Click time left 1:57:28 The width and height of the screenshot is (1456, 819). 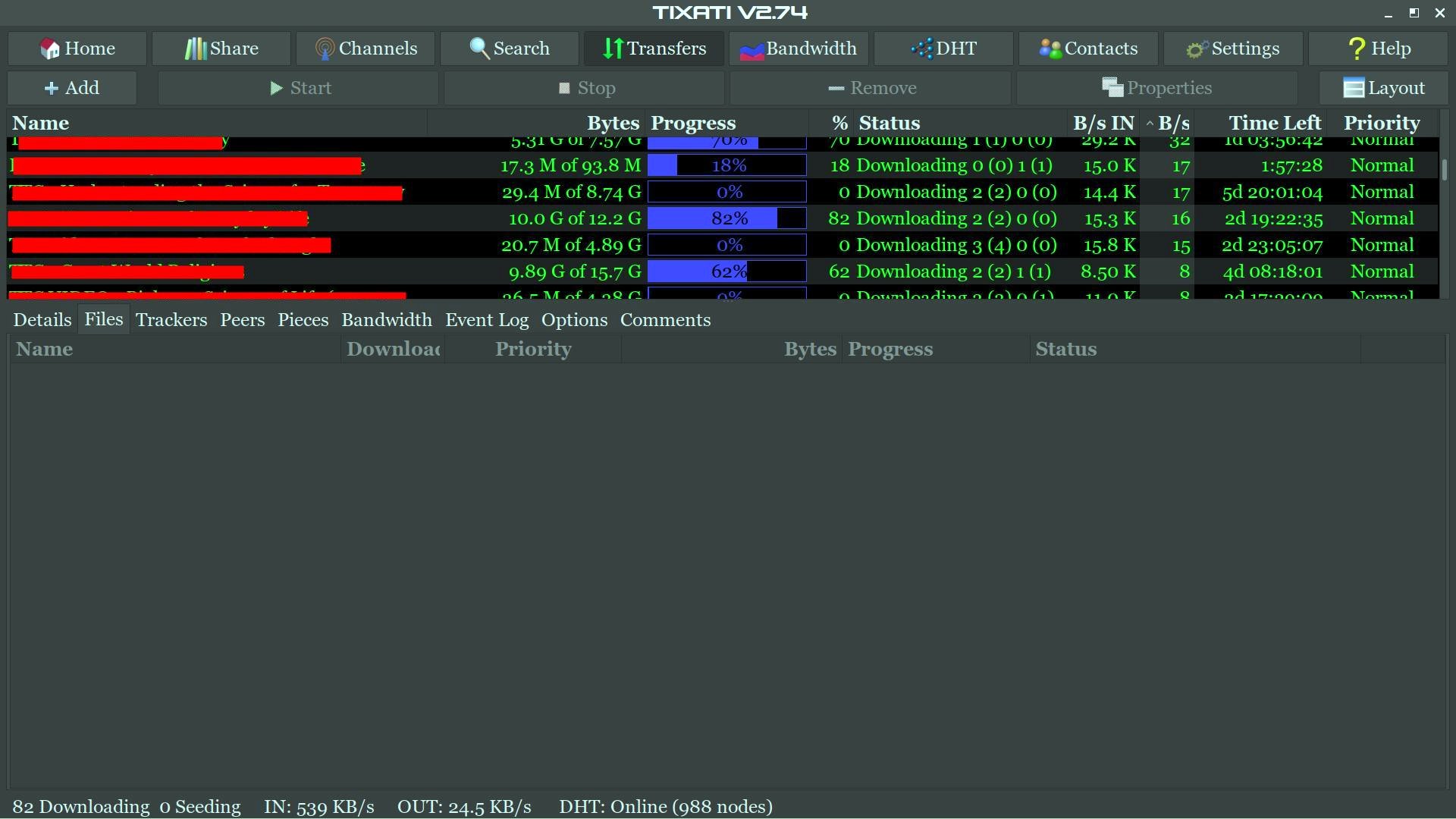[x=1291, y=165]
